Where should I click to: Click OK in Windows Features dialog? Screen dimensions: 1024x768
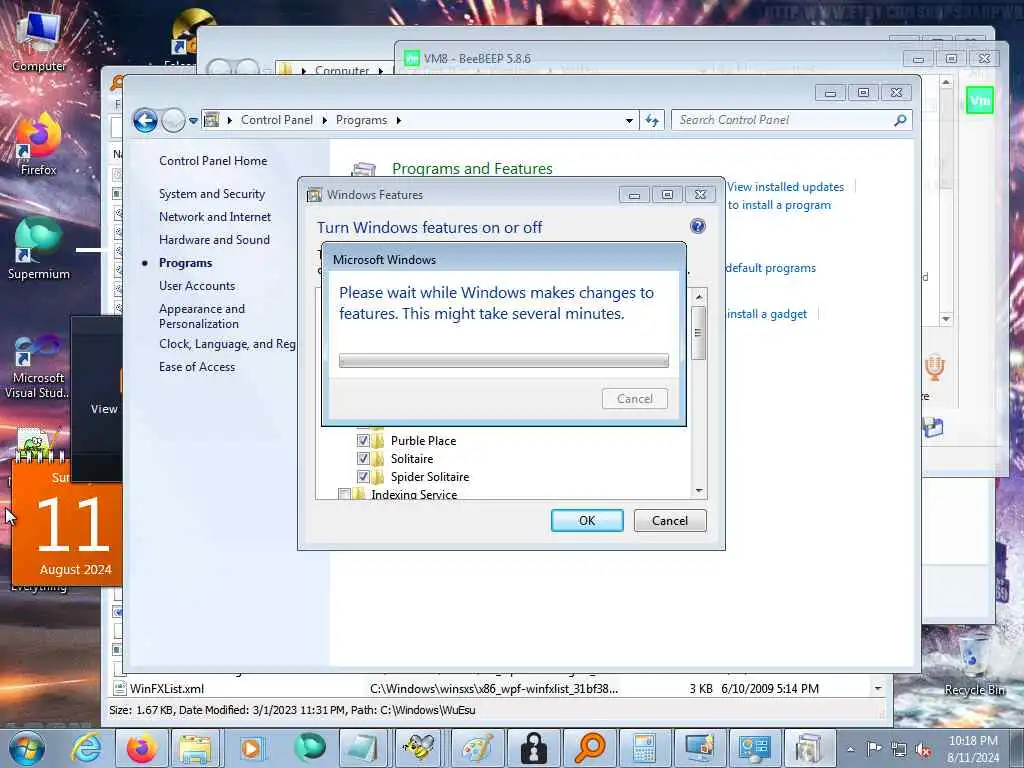coord(587,520)
